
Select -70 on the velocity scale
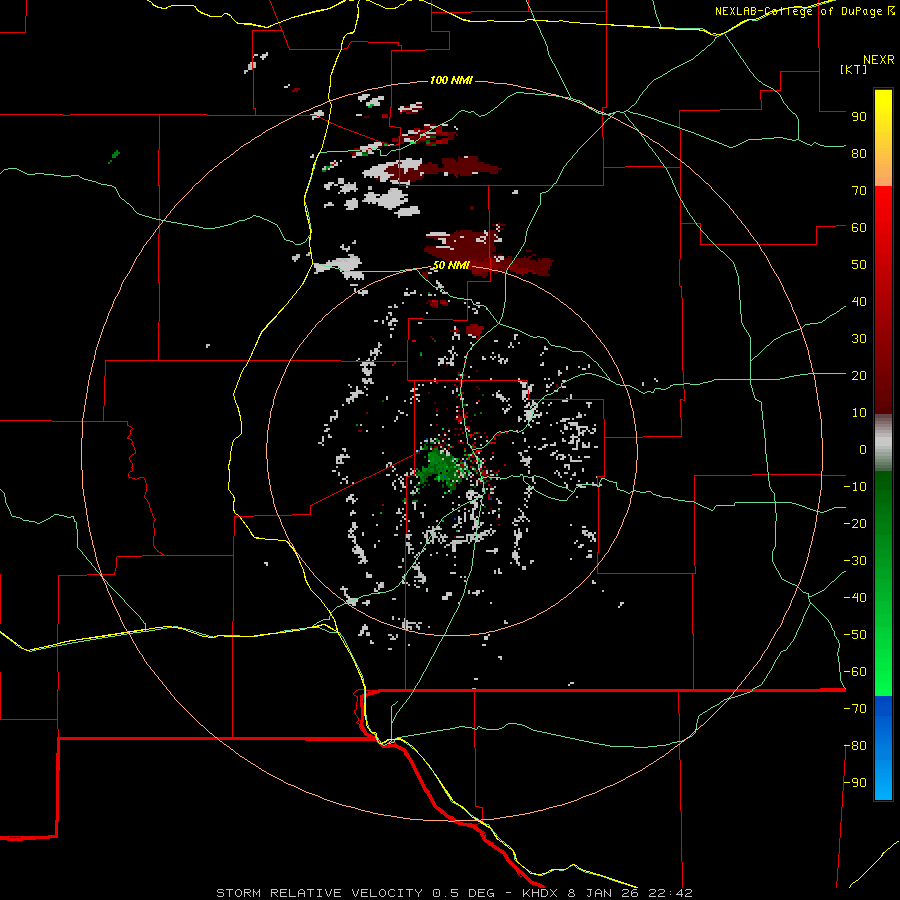click(855, 709)
